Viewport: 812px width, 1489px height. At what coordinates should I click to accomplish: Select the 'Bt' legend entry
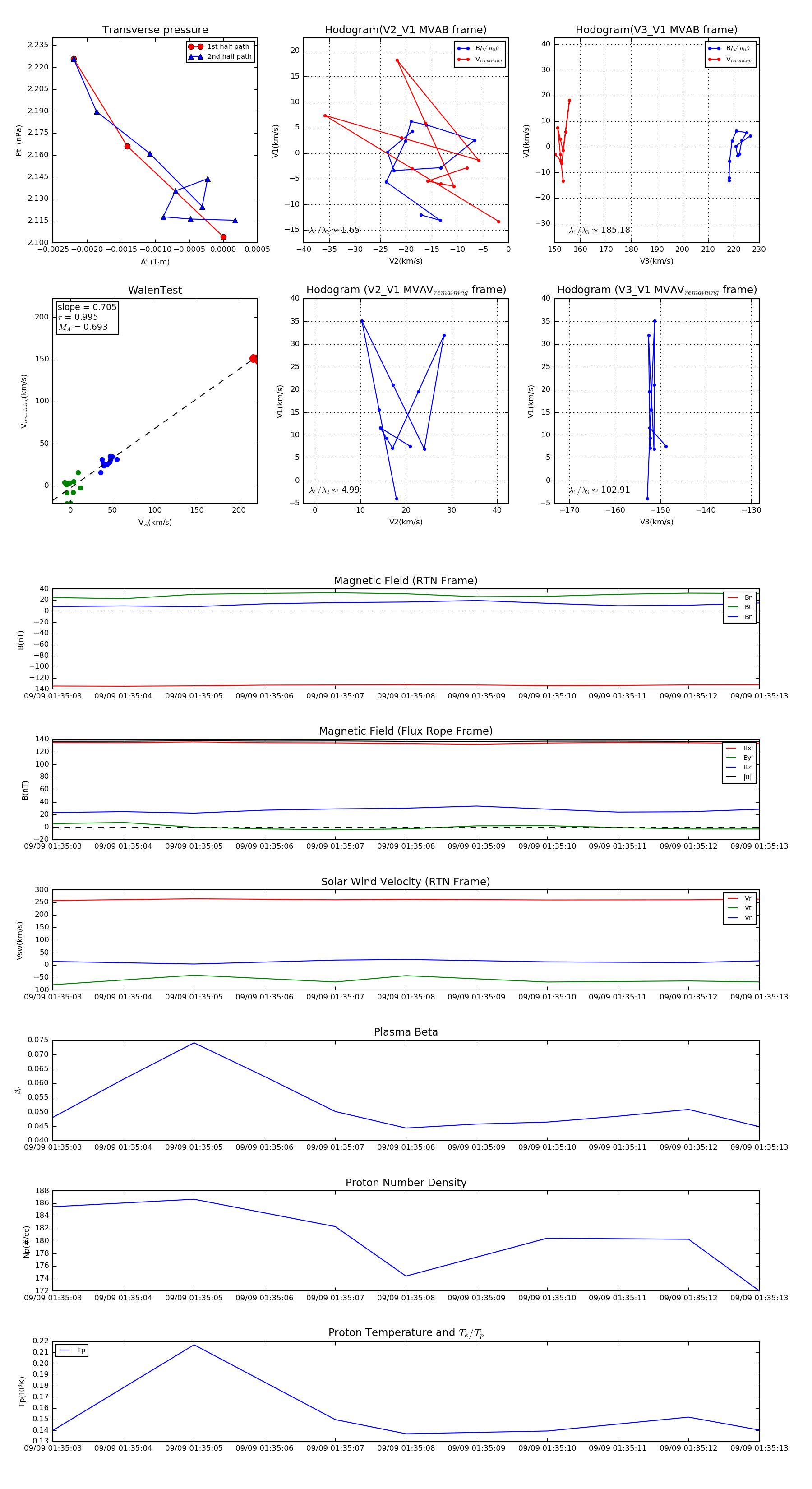click(x=740, y=607)
